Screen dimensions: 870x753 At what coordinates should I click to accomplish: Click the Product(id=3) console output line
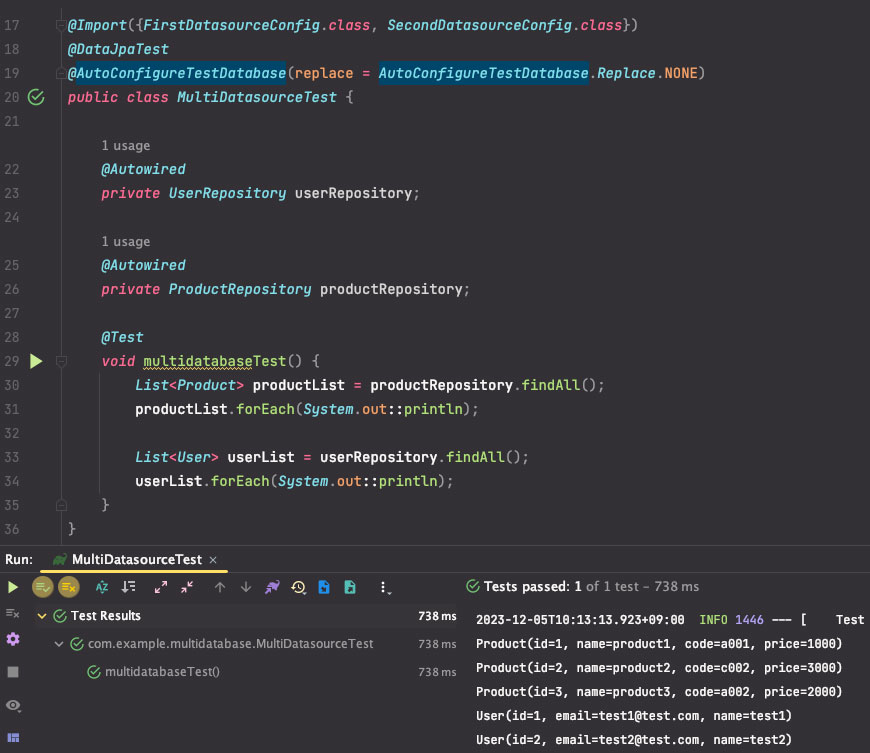[659, 691]
